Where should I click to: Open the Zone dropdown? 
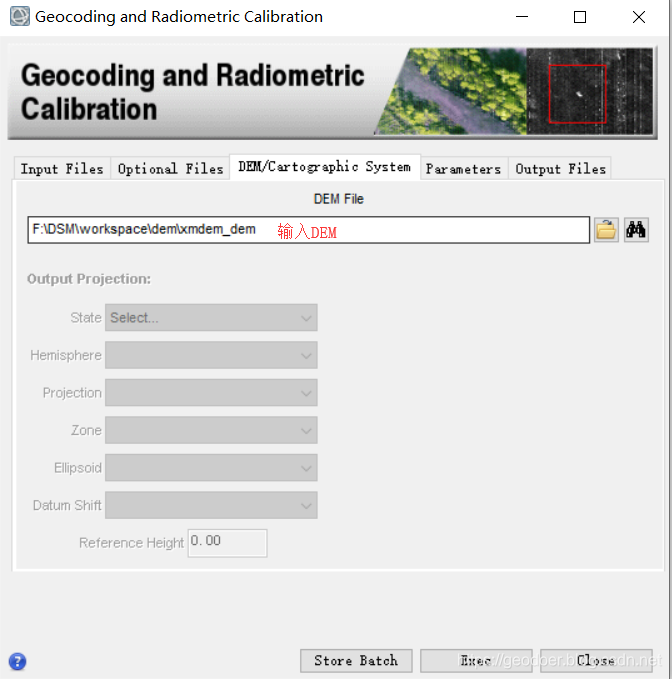(x=211, y=430)
